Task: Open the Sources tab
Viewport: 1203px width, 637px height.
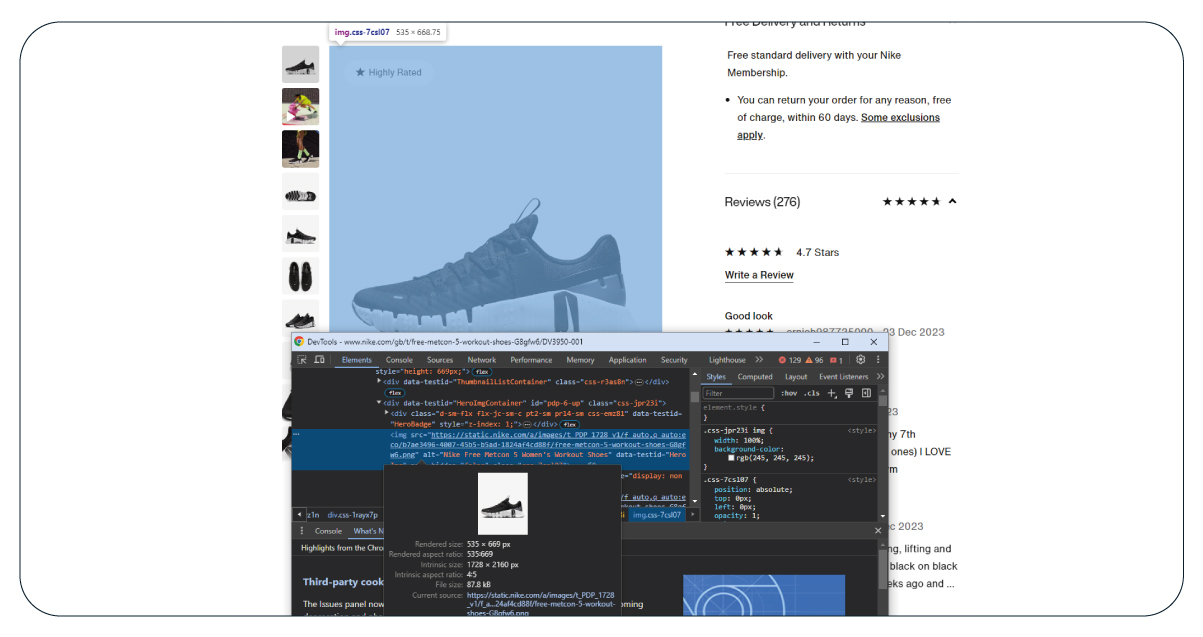Action: tap(440, 360)
